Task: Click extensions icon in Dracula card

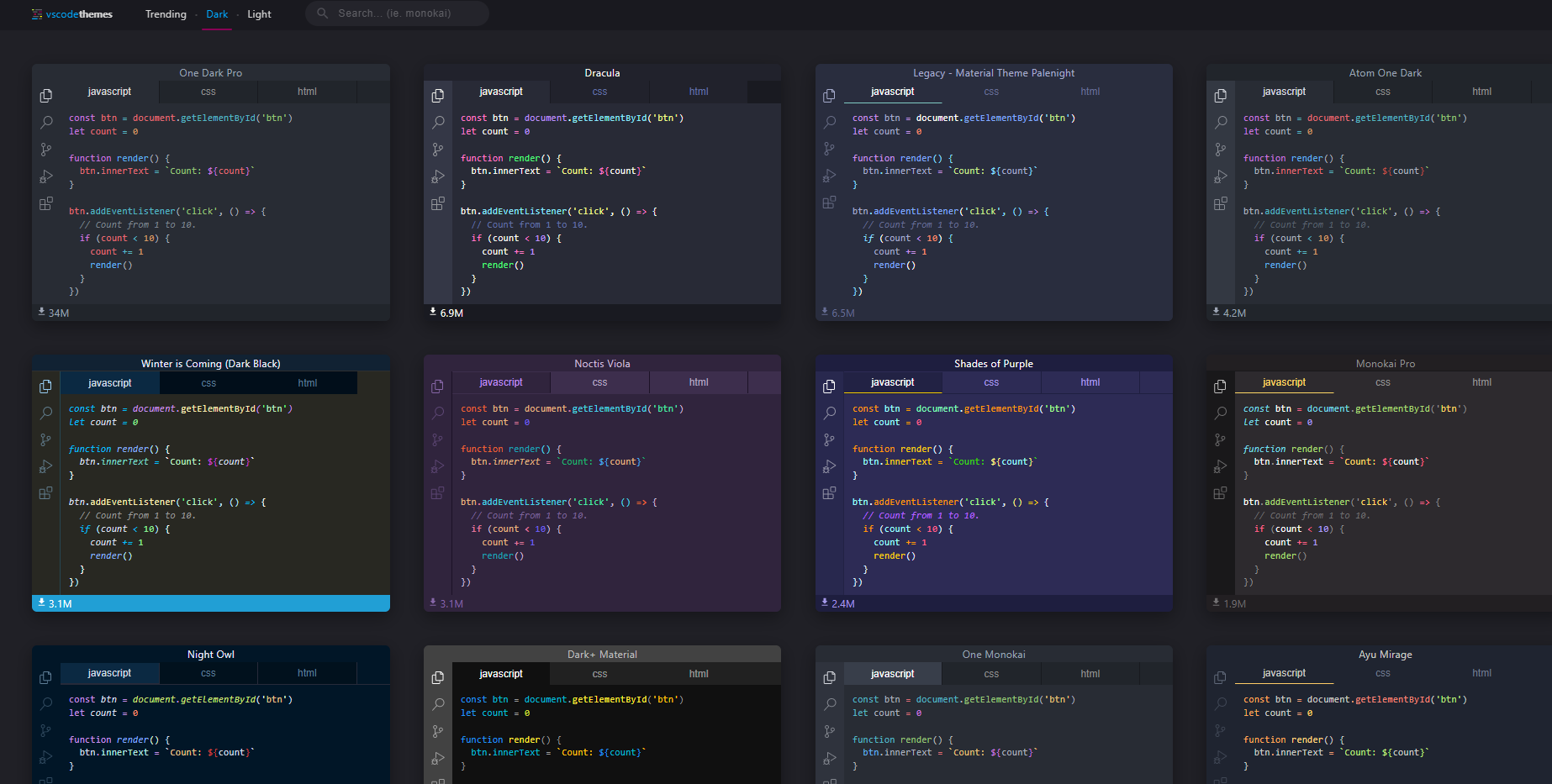Action: click(x=438, y=203)
